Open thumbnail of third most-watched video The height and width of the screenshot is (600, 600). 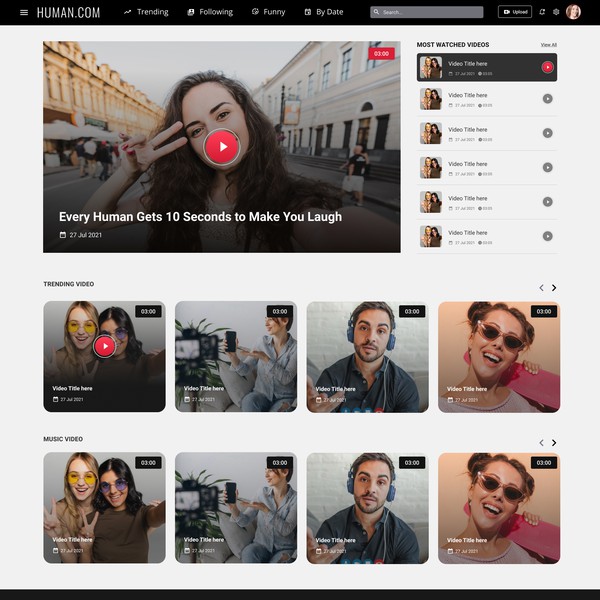[431, 133]
